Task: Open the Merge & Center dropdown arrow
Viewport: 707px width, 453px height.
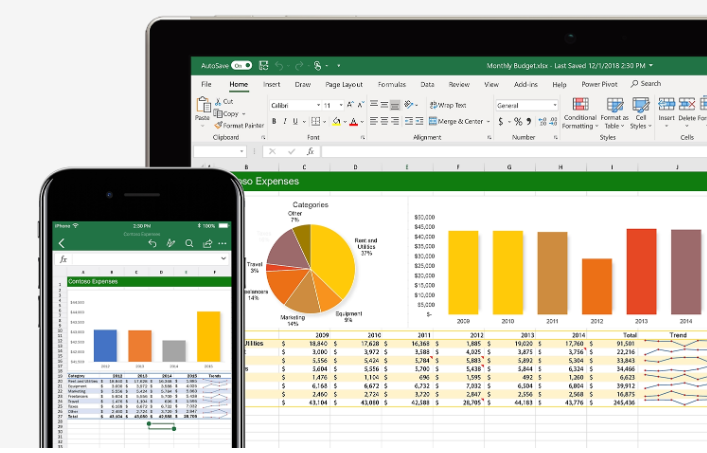Action: pos(487,121)
